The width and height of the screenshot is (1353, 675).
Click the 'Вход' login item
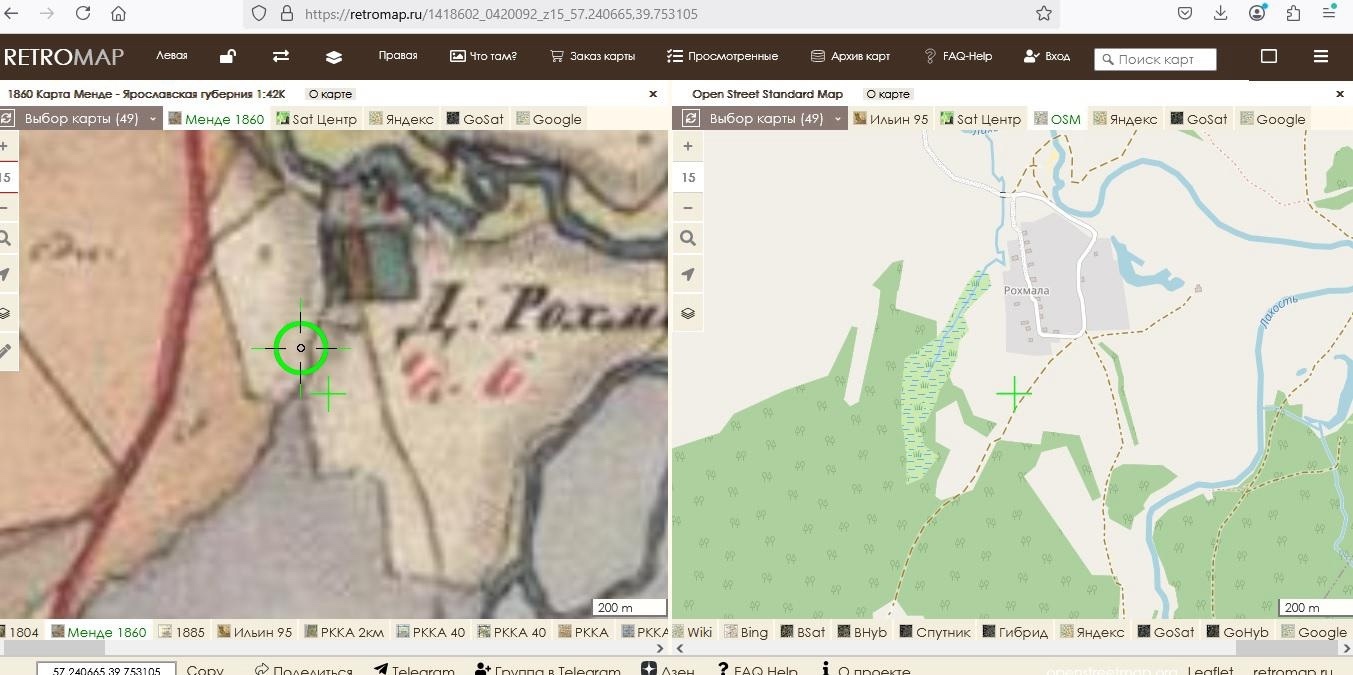click(x=1047, y=56)
